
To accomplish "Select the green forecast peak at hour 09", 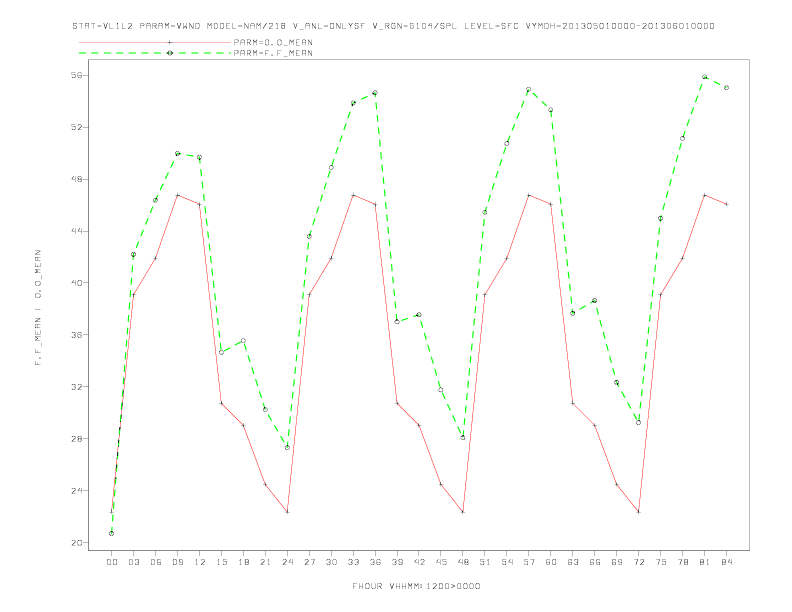I will click(177, 154).
